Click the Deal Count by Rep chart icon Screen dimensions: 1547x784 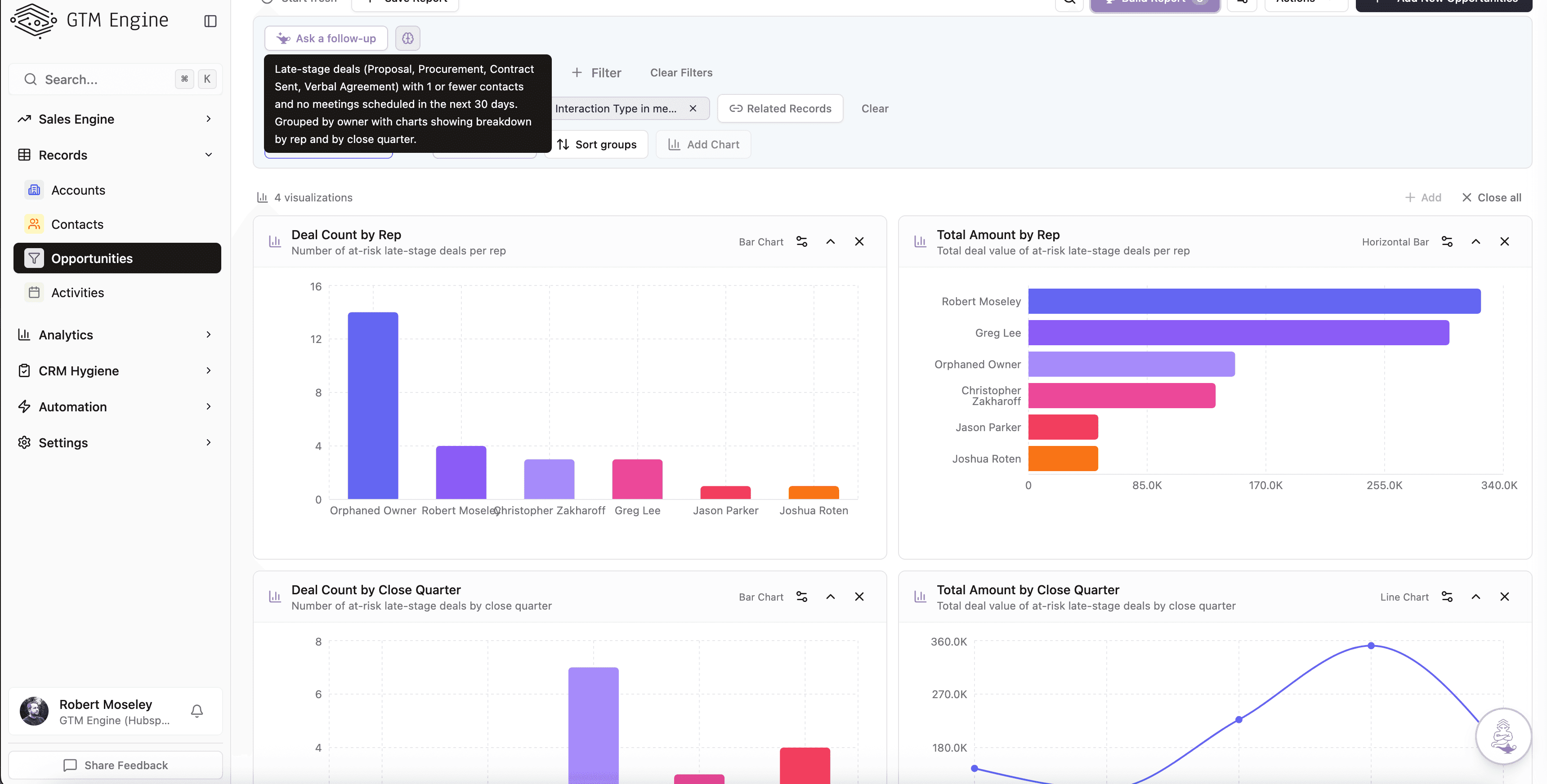(275, 241)
